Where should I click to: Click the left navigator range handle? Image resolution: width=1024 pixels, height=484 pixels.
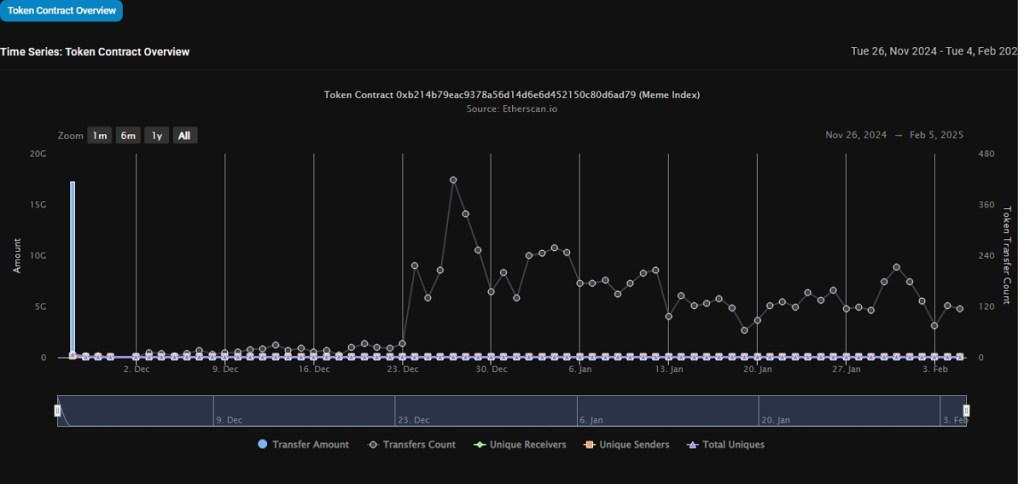pos(58,411)
